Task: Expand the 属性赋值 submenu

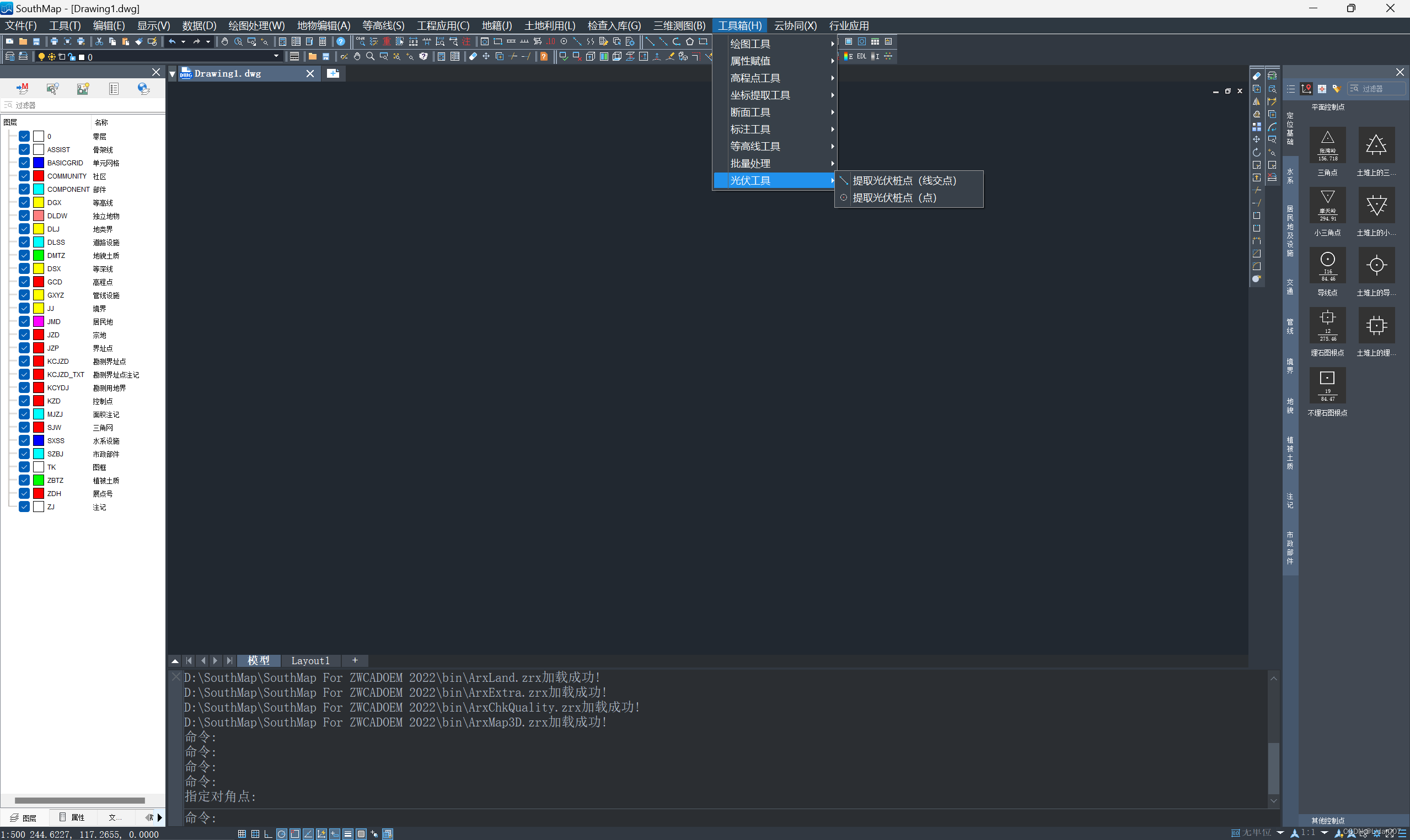Action: pyautogui.click(x=775, y=61)
